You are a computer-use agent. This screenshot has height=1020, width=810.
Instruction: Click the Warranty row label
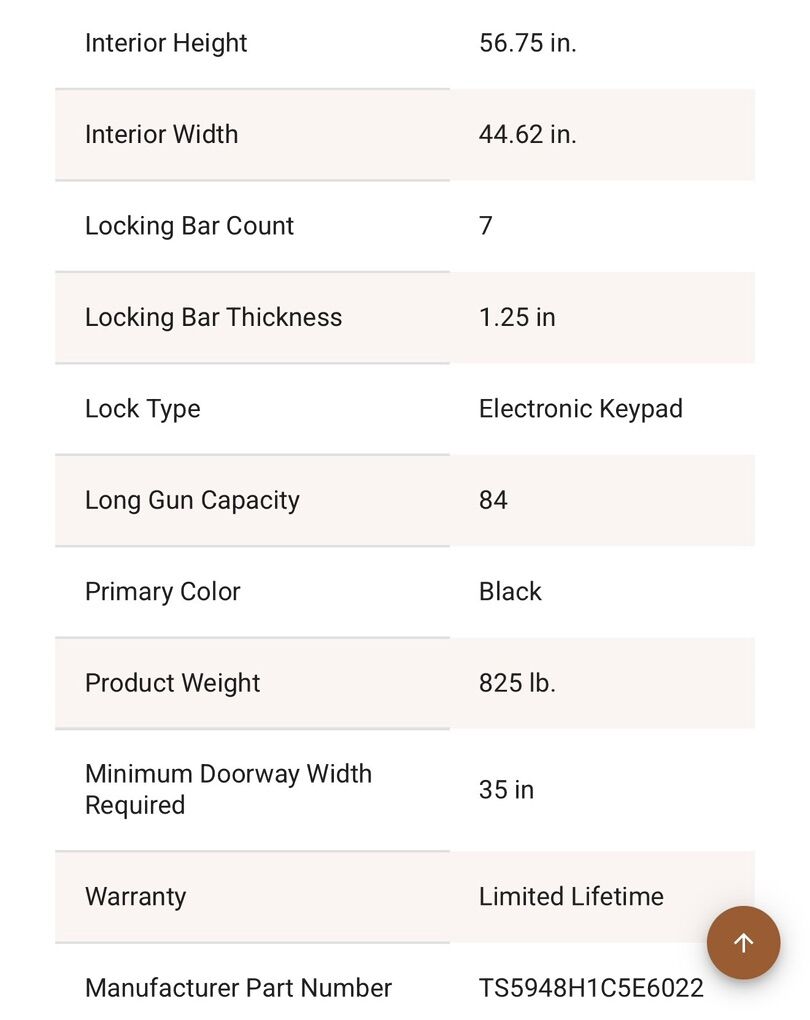coord(135,896)
